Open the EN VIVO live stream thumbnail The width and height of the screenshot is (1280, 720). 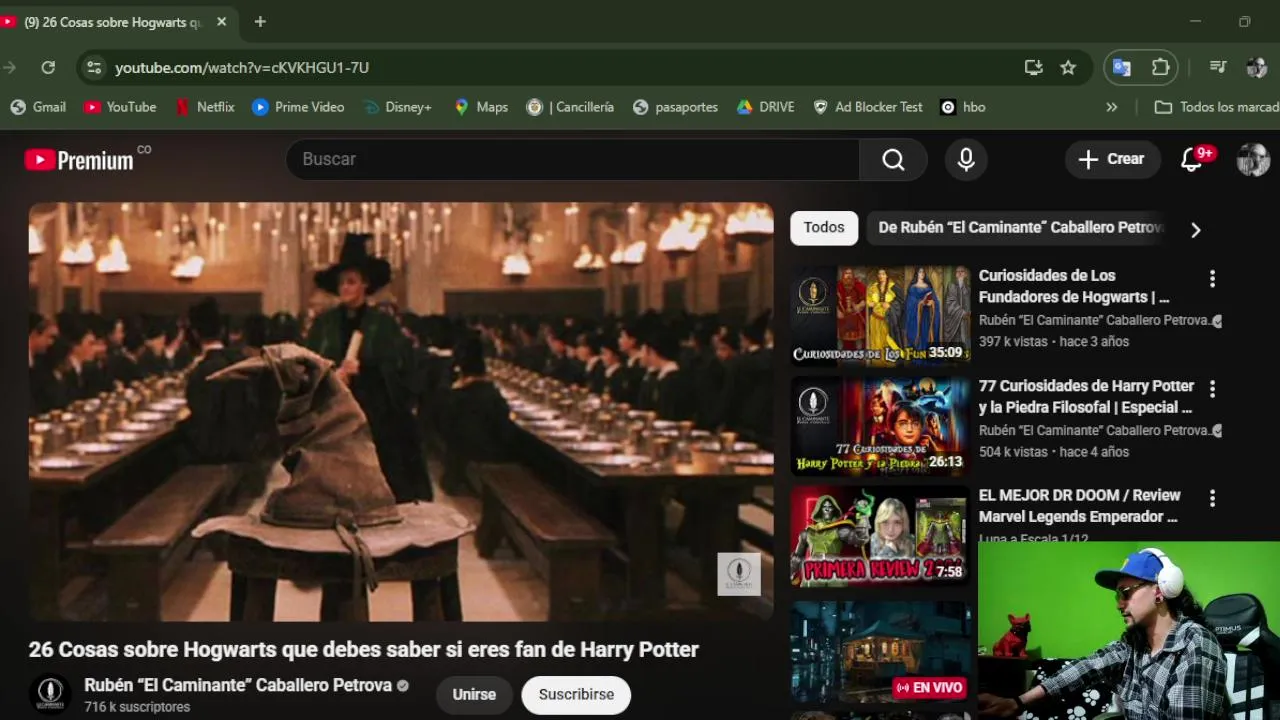point(880,651)
